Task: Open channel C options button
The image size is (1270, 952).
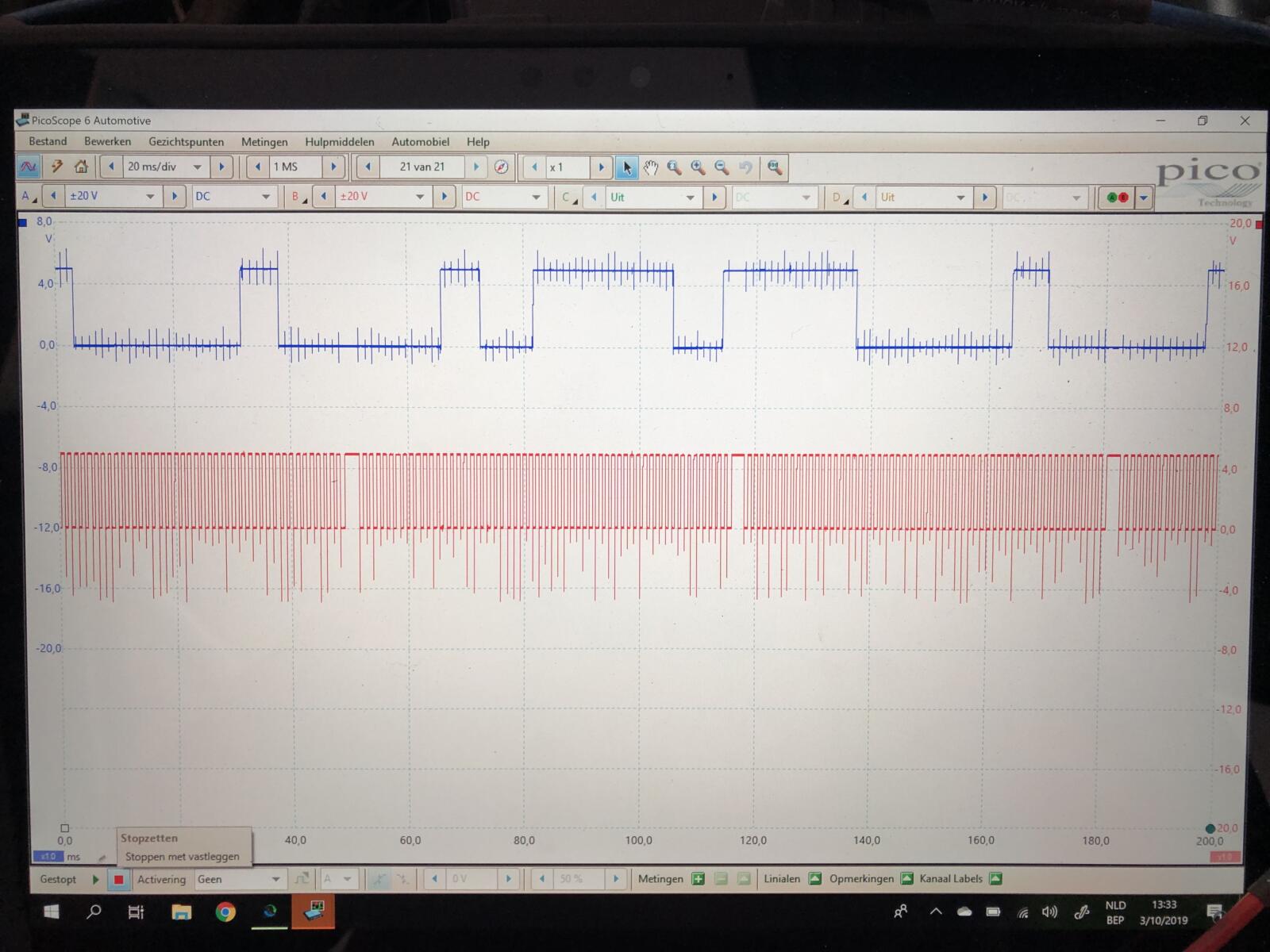Action: click(568, 197)
